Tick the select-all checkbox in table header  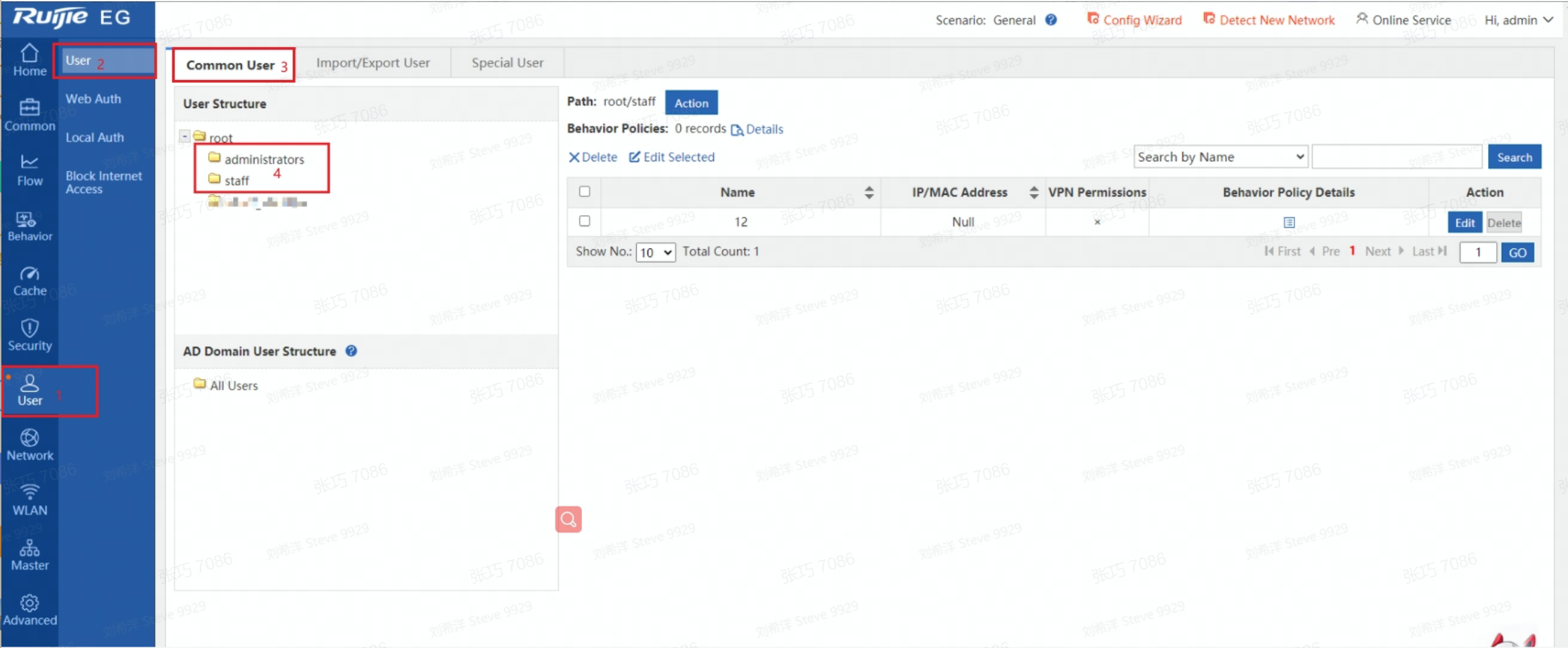[x=584, y=191]
